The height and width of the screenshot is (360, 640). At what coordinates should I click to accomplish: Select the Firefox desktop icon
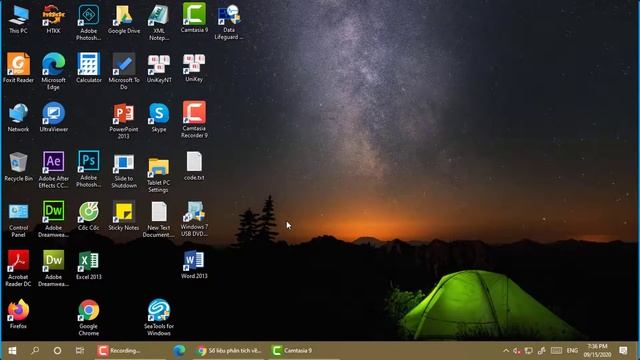[18, 314]
